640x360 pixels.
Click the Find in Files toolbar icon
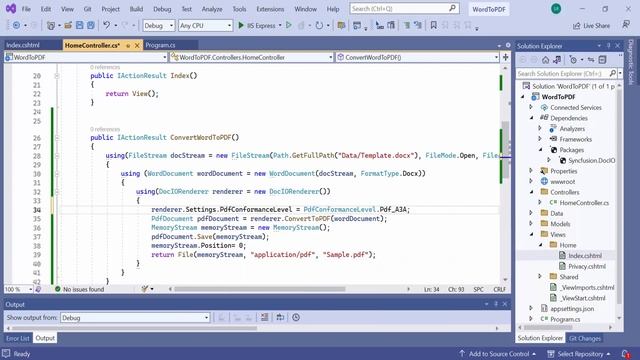pyautogui.click(x=341, y=25)
